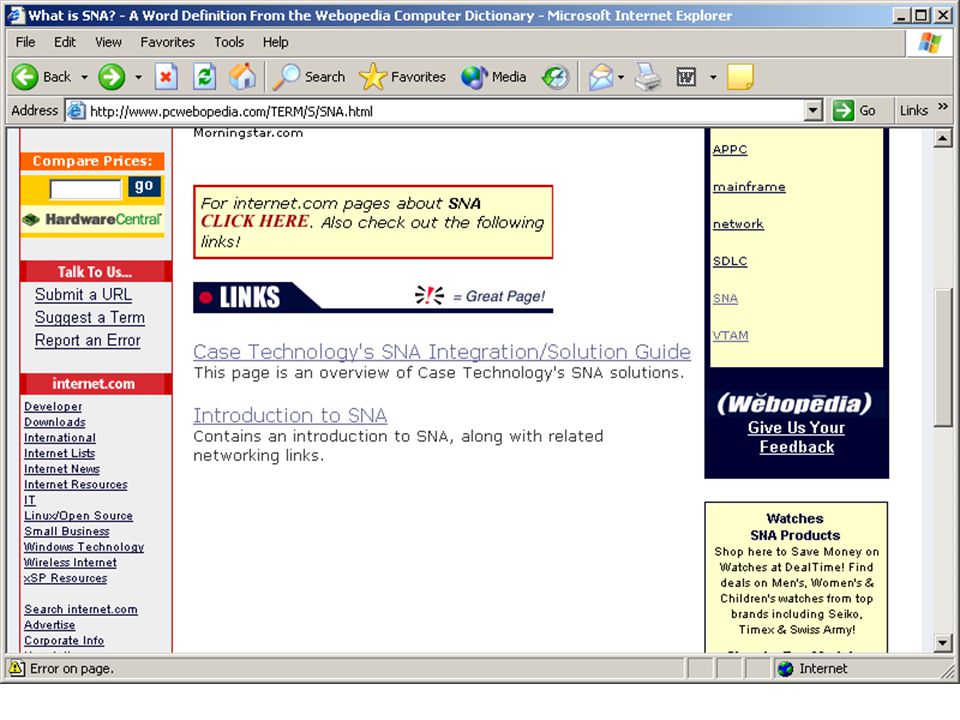
Task: Open the Introduction to SNA link
Action: click(290, 416)
